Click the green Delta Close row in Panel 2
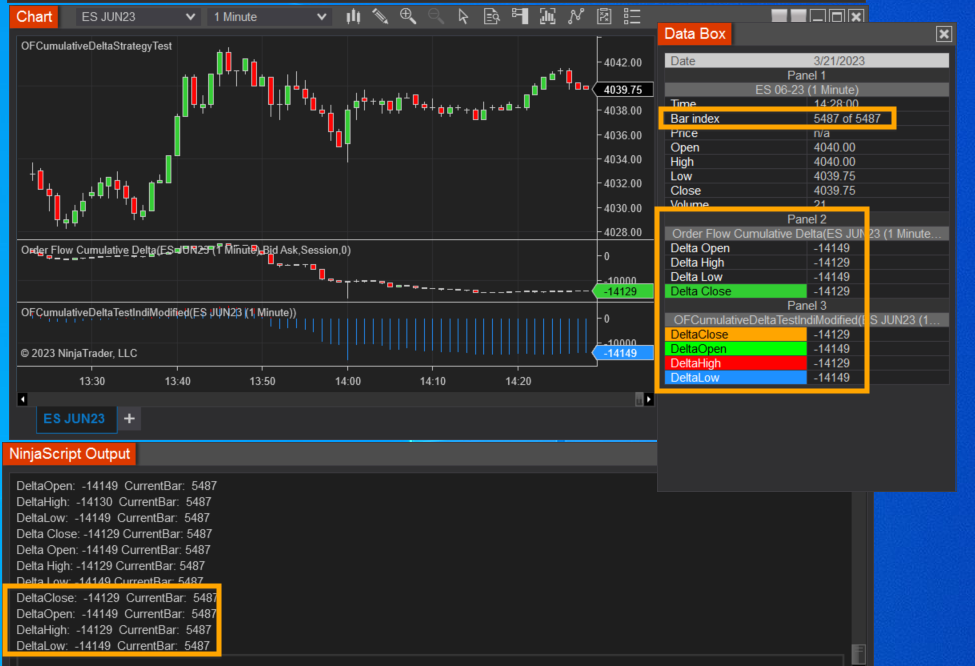Viewport: 975px width, 666px height. click(807, 291)
